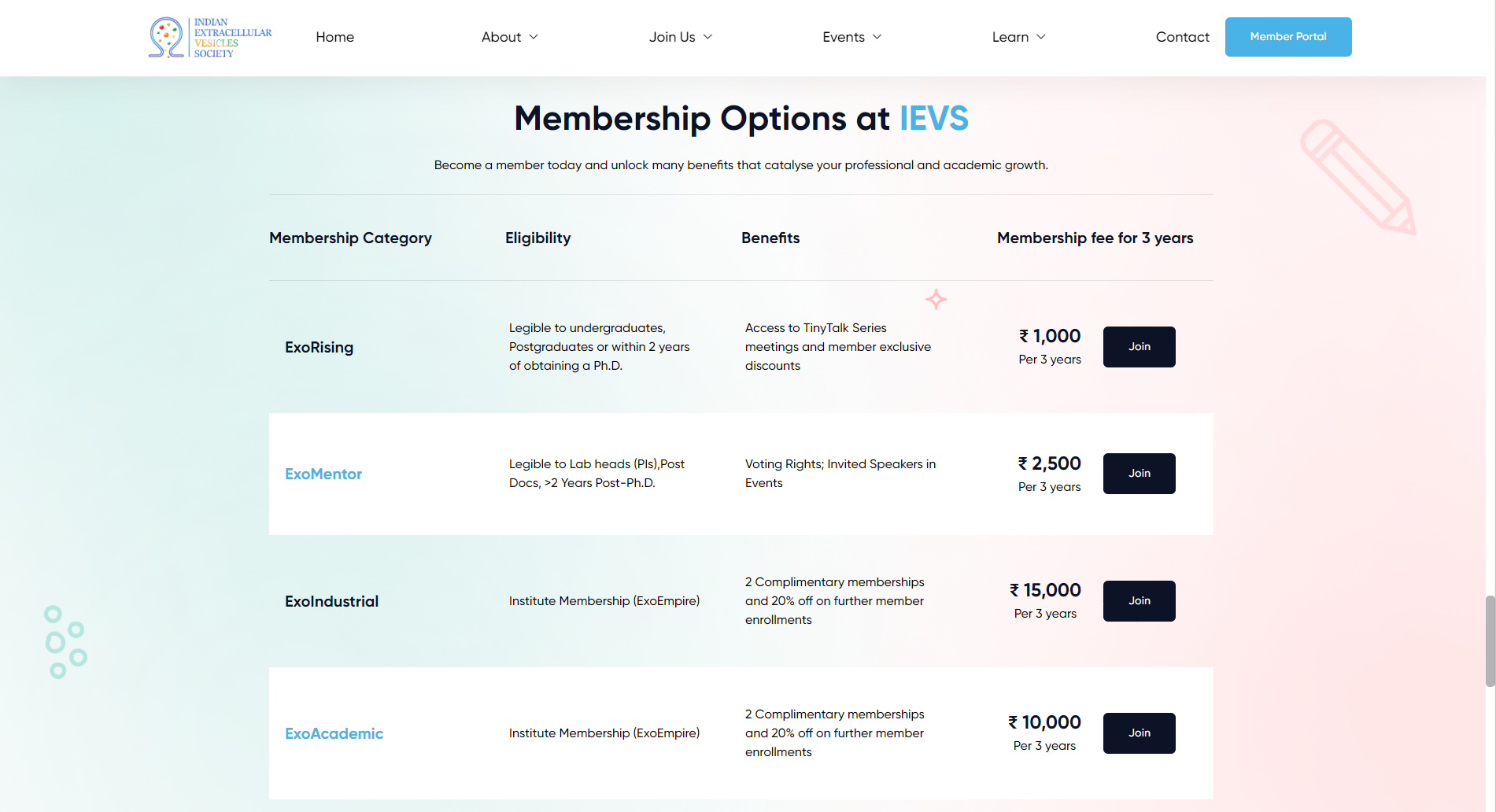This screenshot has width=1496, height=812.
Task: Open the Member Portal
Action: [1288, 37]
